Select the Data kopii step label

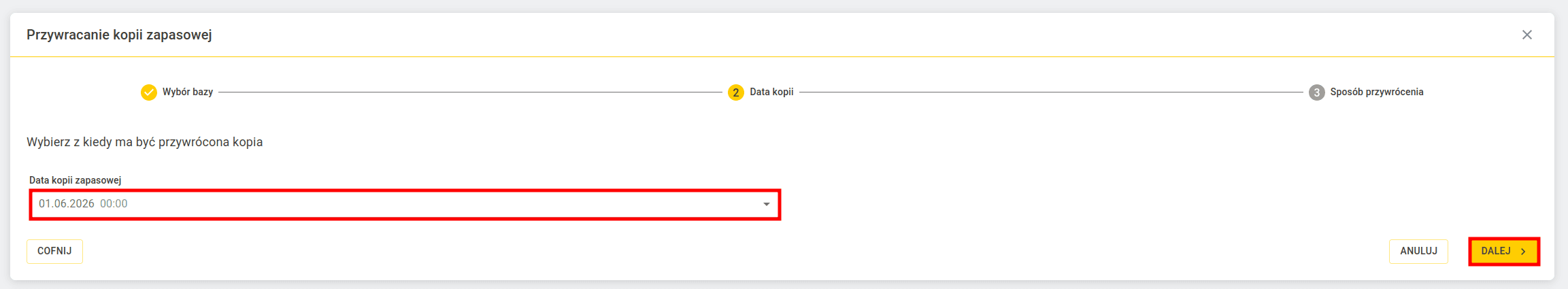(x=771, y=92)
